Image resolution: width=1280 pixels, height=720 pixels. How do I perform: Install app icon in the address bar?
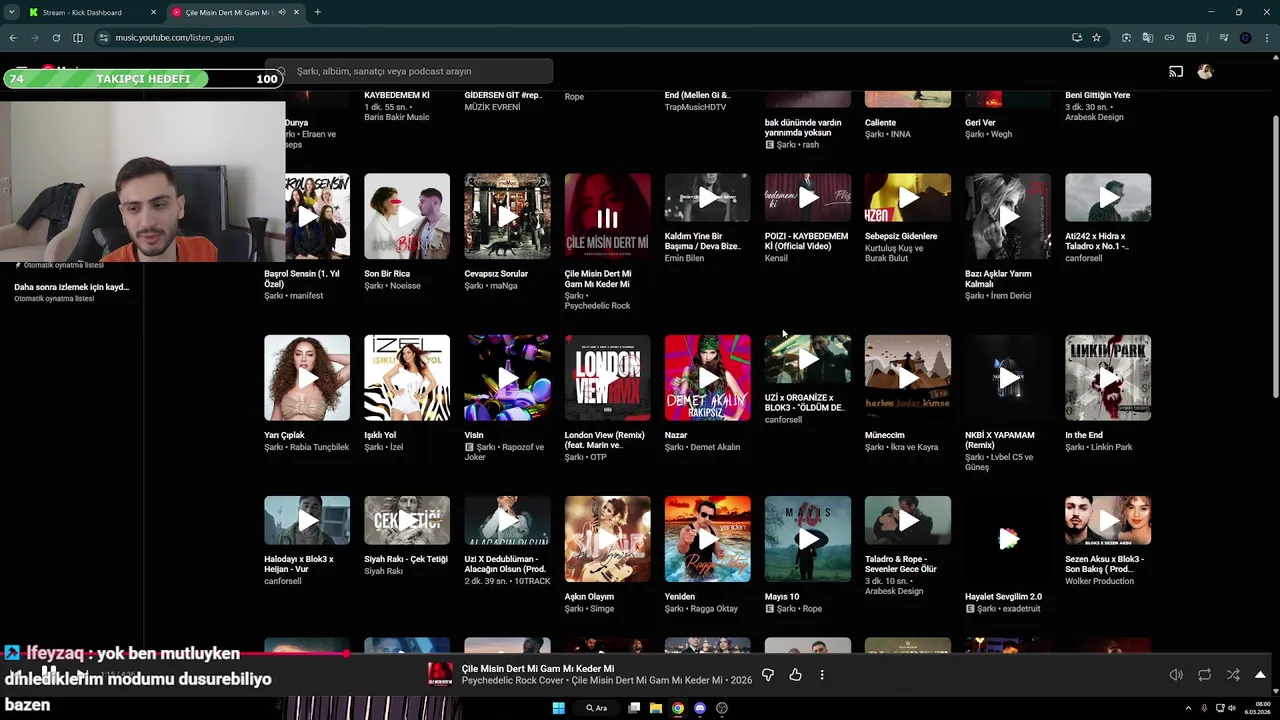tap(1077, 37)
